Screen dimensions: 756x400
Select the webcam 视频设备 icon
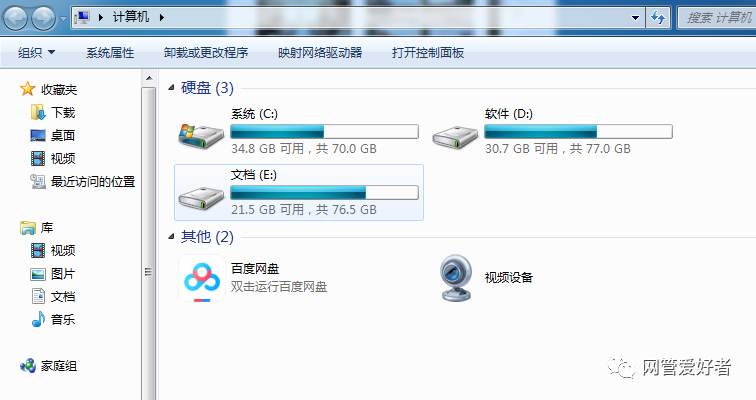click(x=456, y=278)
